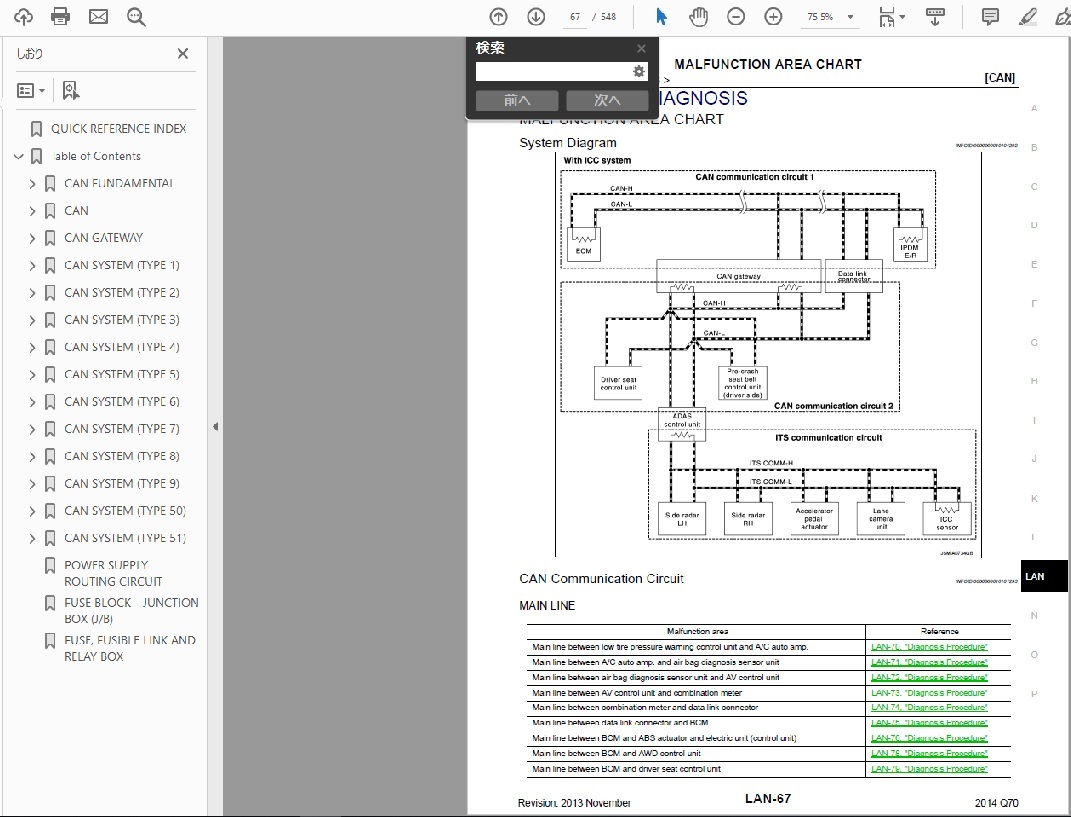
Task: Click the email envelope icon
Action: pos(98,17)
